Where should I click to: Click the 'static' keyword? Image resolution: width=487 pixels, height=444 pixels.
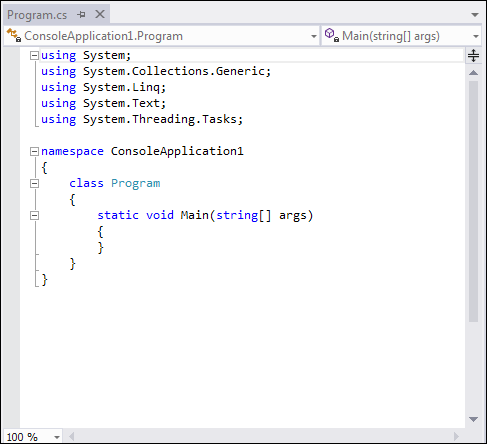coord(118,215)
